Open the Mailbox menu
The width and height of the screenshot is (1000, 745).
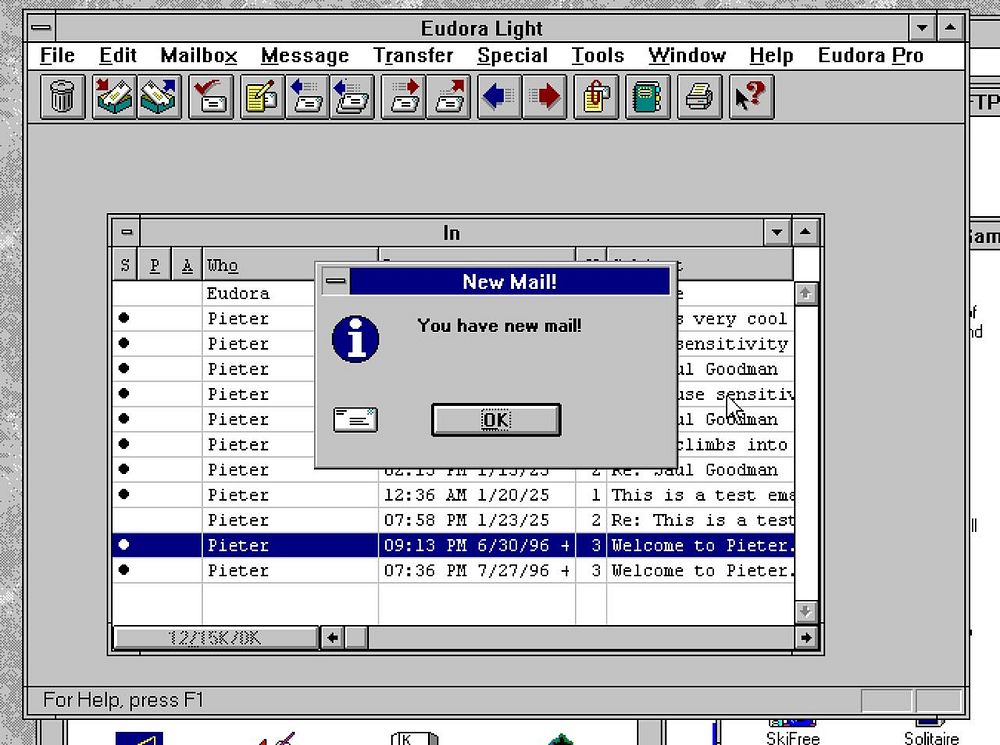pyautogui.click(x=198, y=56)
